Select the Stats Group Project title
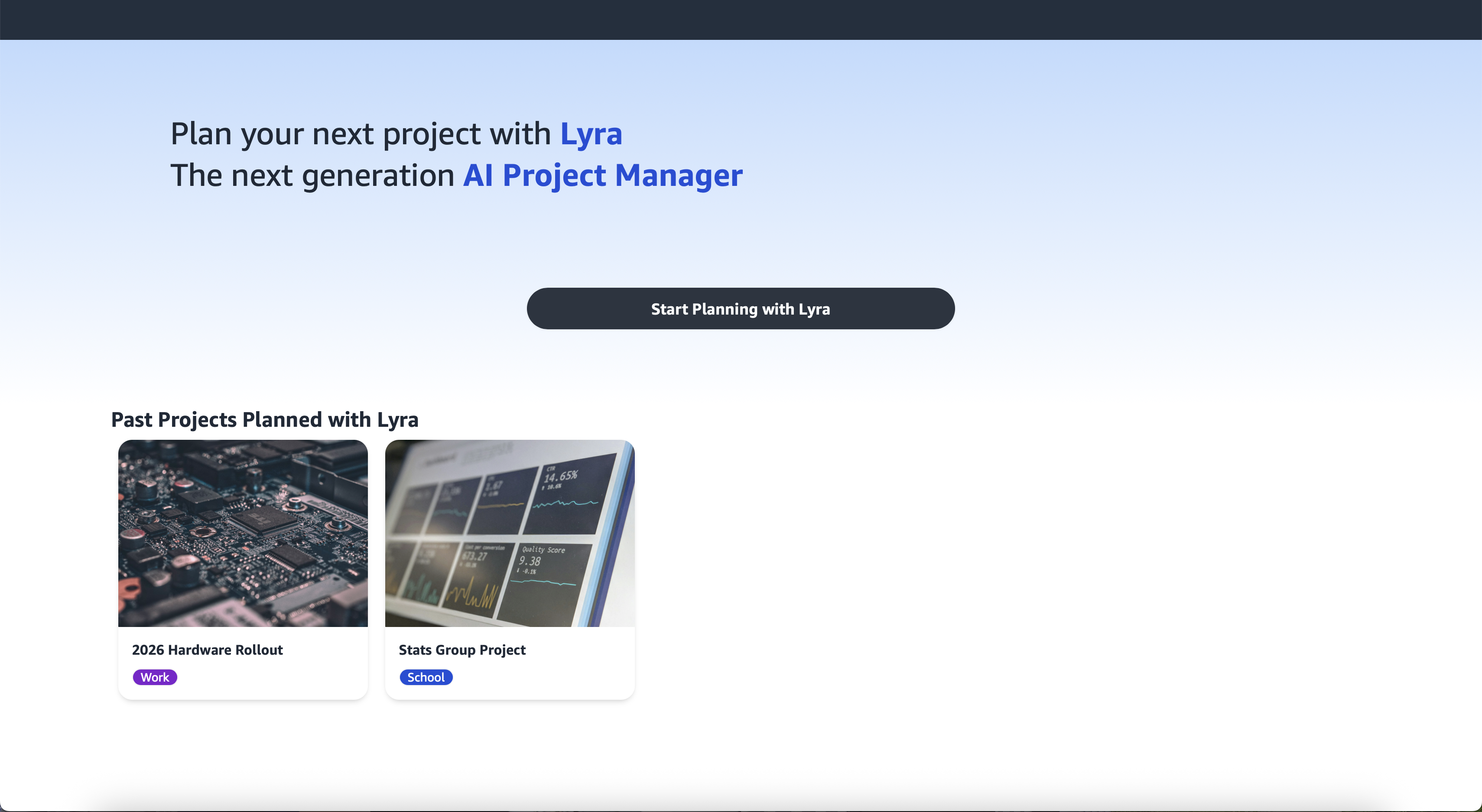 click(x=462, y=650)
